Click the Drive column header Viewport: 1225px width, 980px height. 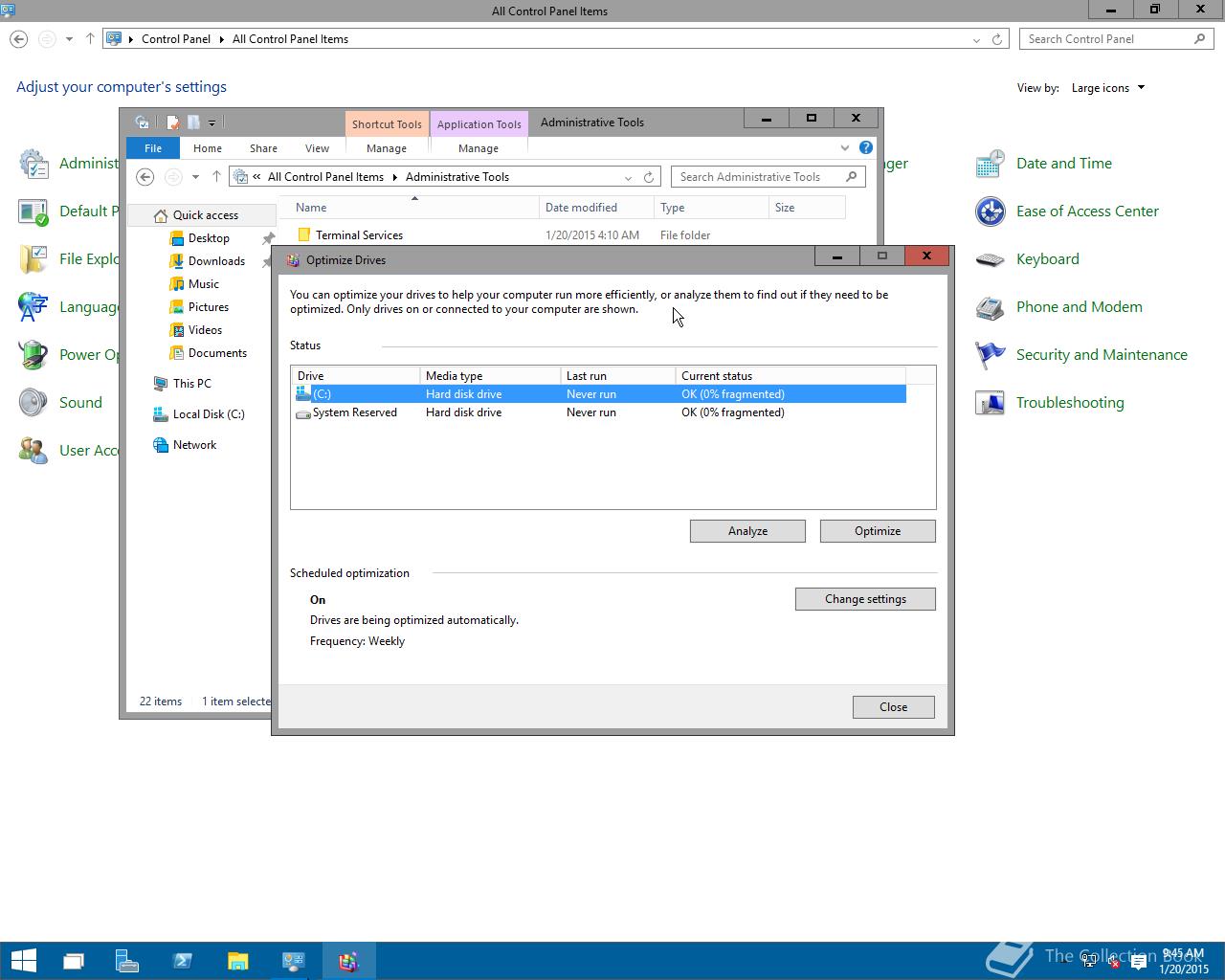point(355,376)
